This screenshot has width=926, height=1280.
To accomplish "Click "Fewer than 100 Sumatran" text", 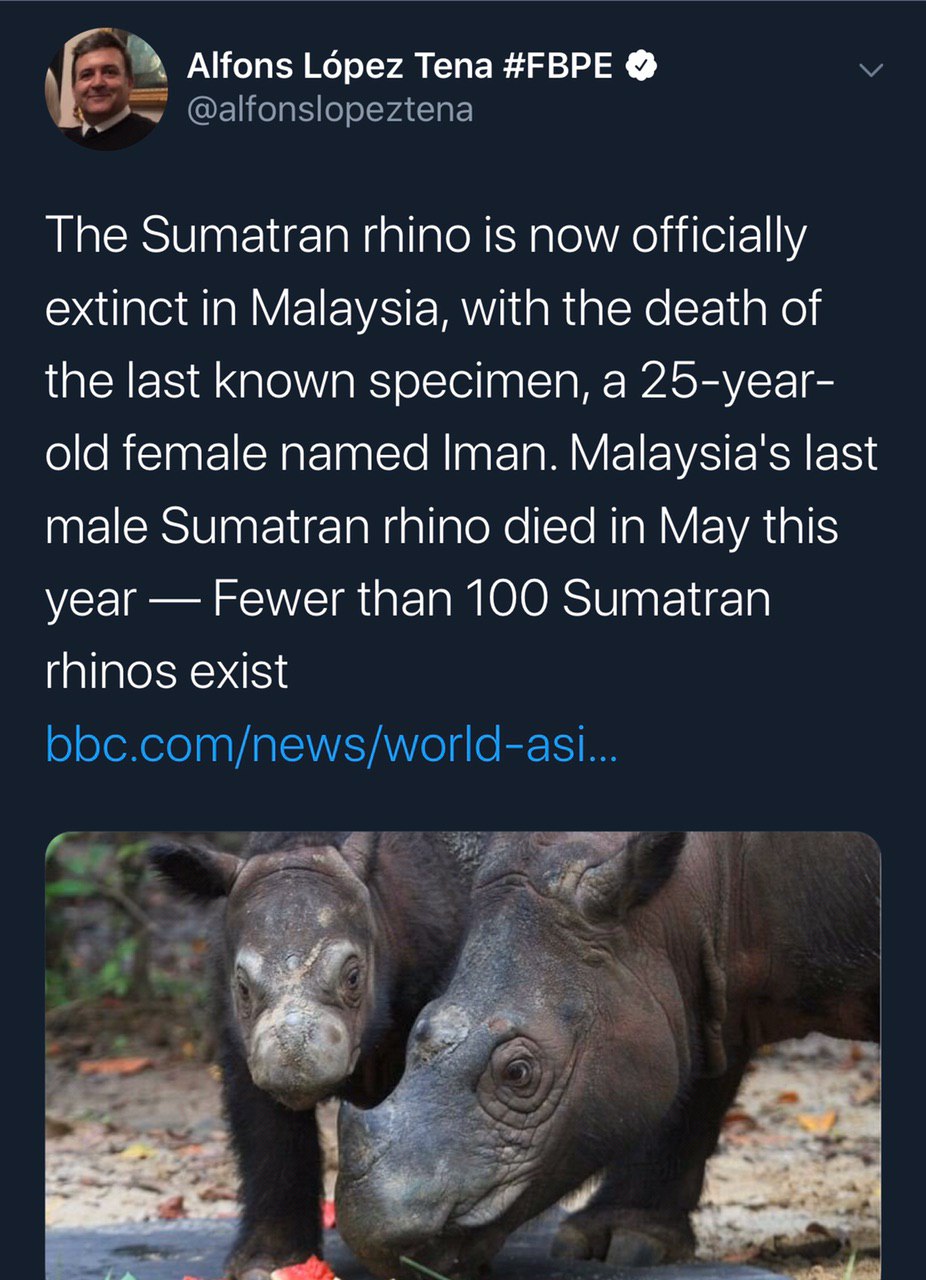I will tap(492, 599).
